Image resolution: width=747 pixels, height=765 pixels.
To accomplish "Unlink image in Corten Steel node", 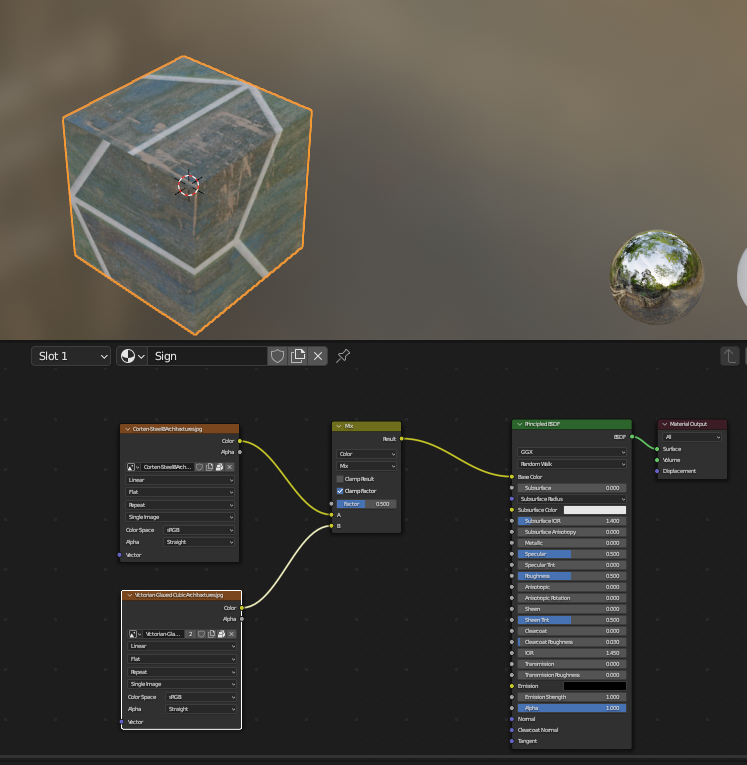I will [x=229, y=467].
